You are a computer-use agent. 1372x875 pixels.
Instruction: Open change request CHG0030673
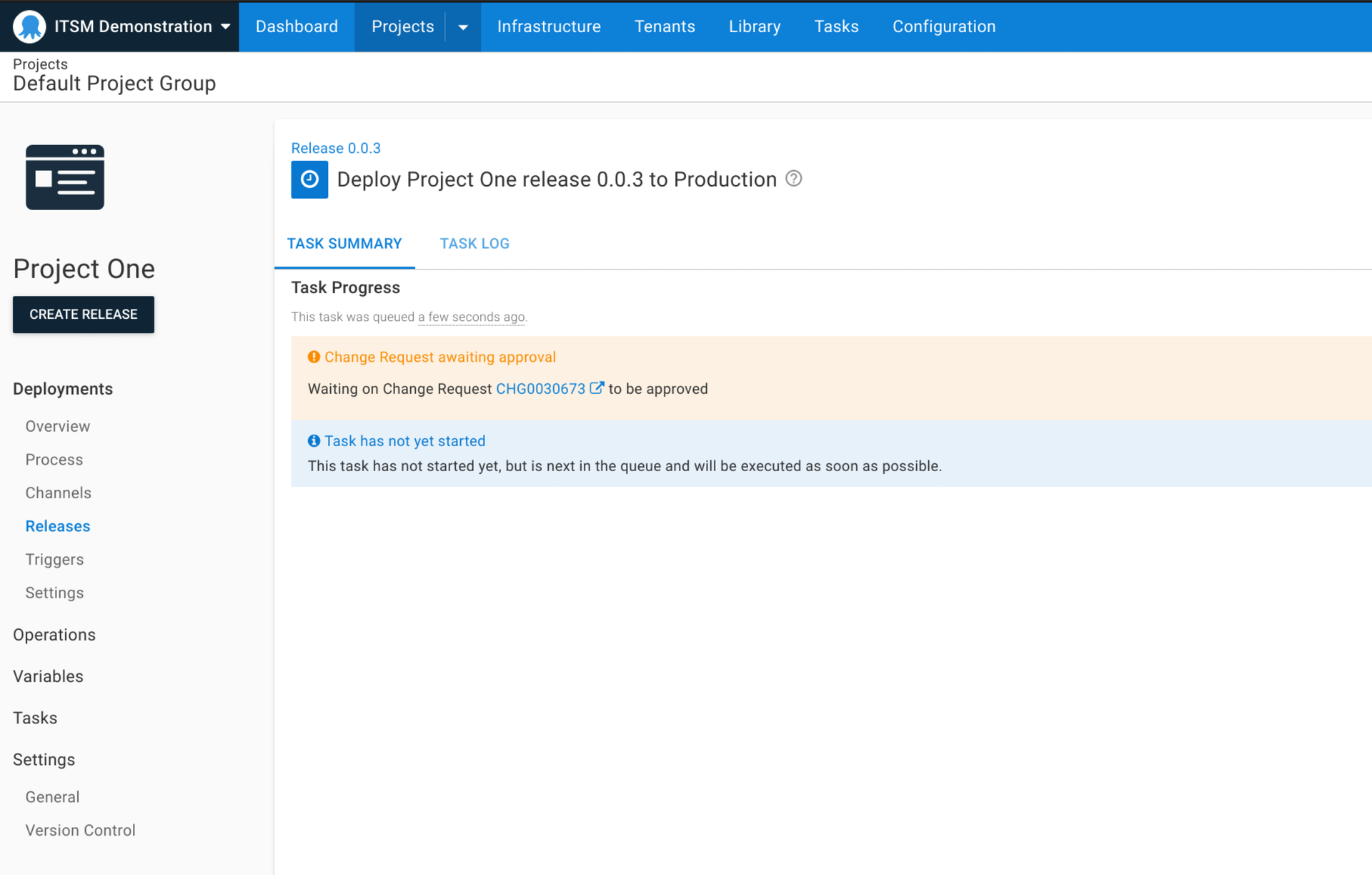(x=540, y=388)
